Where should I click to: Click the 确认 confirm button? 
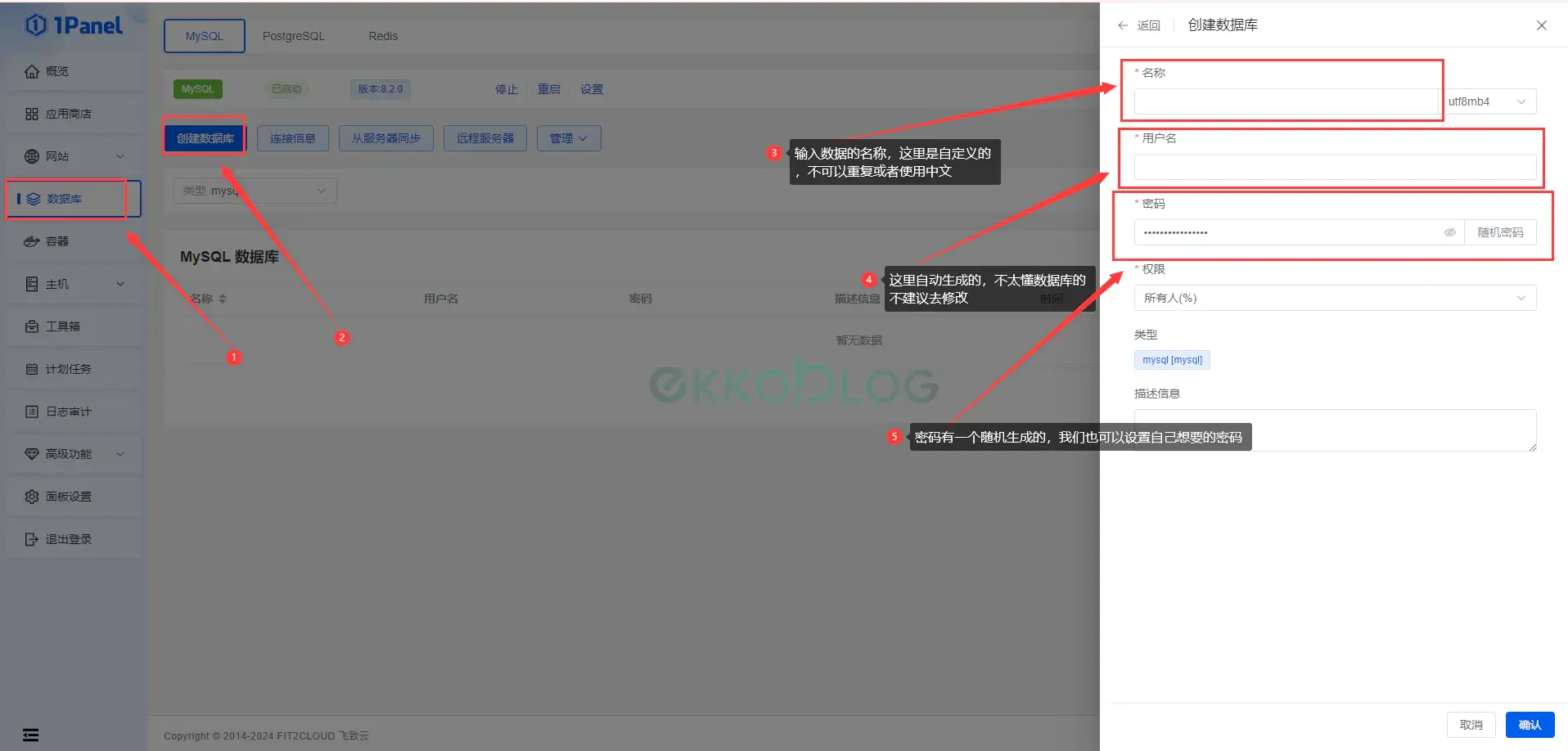pyautogui.click(x=1530, y=725)
